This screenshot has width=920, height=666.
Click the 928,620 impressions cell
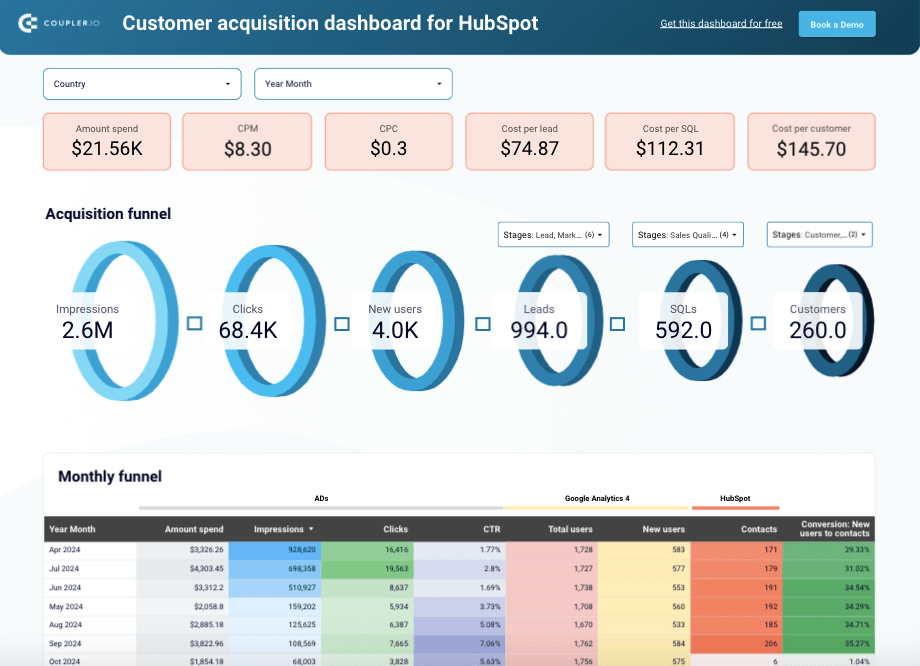[275, 550]
